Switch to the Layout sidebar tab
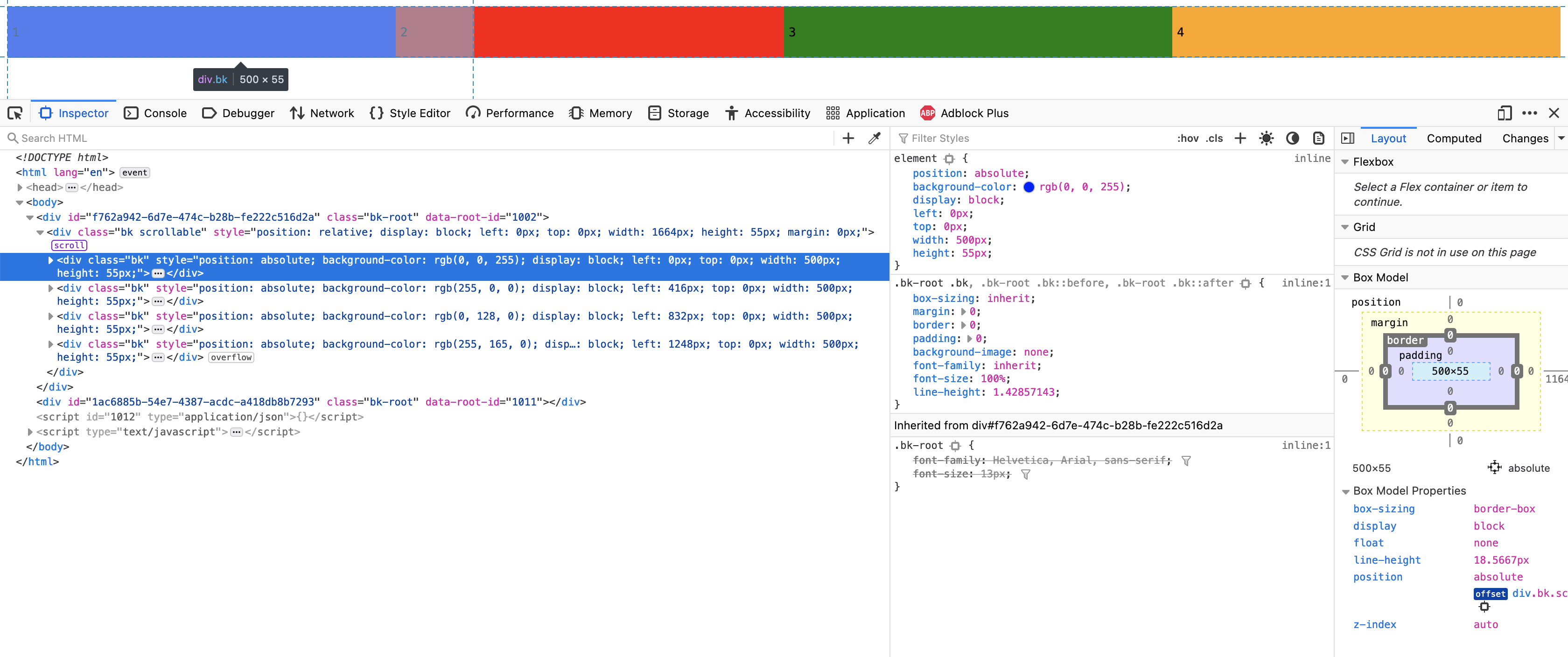The height and width of the screenshot is (657, 1568). (x=1388, y=138)
